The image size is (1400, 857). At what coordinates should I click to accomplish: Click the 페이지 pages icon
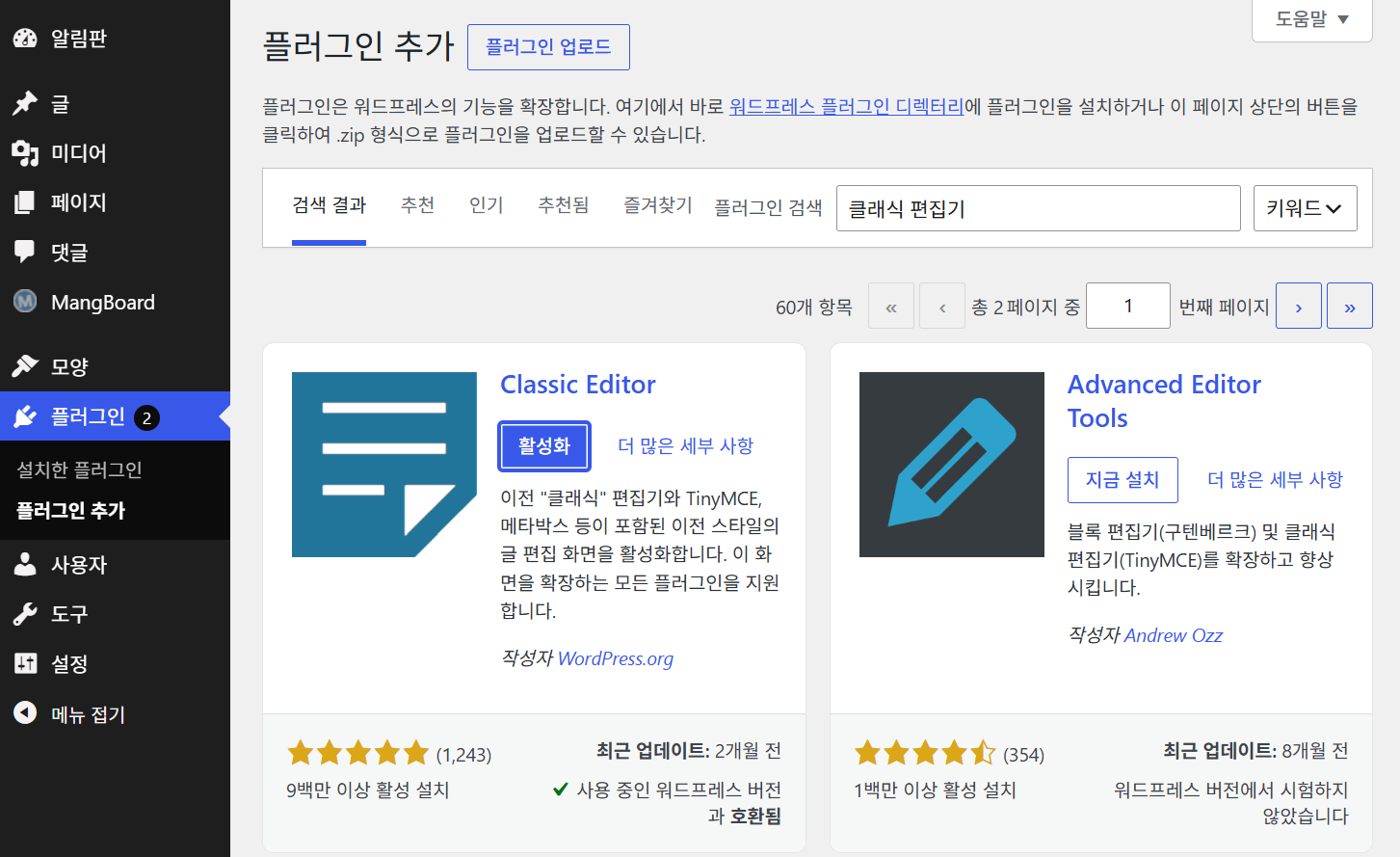click(x=25, y=202)
